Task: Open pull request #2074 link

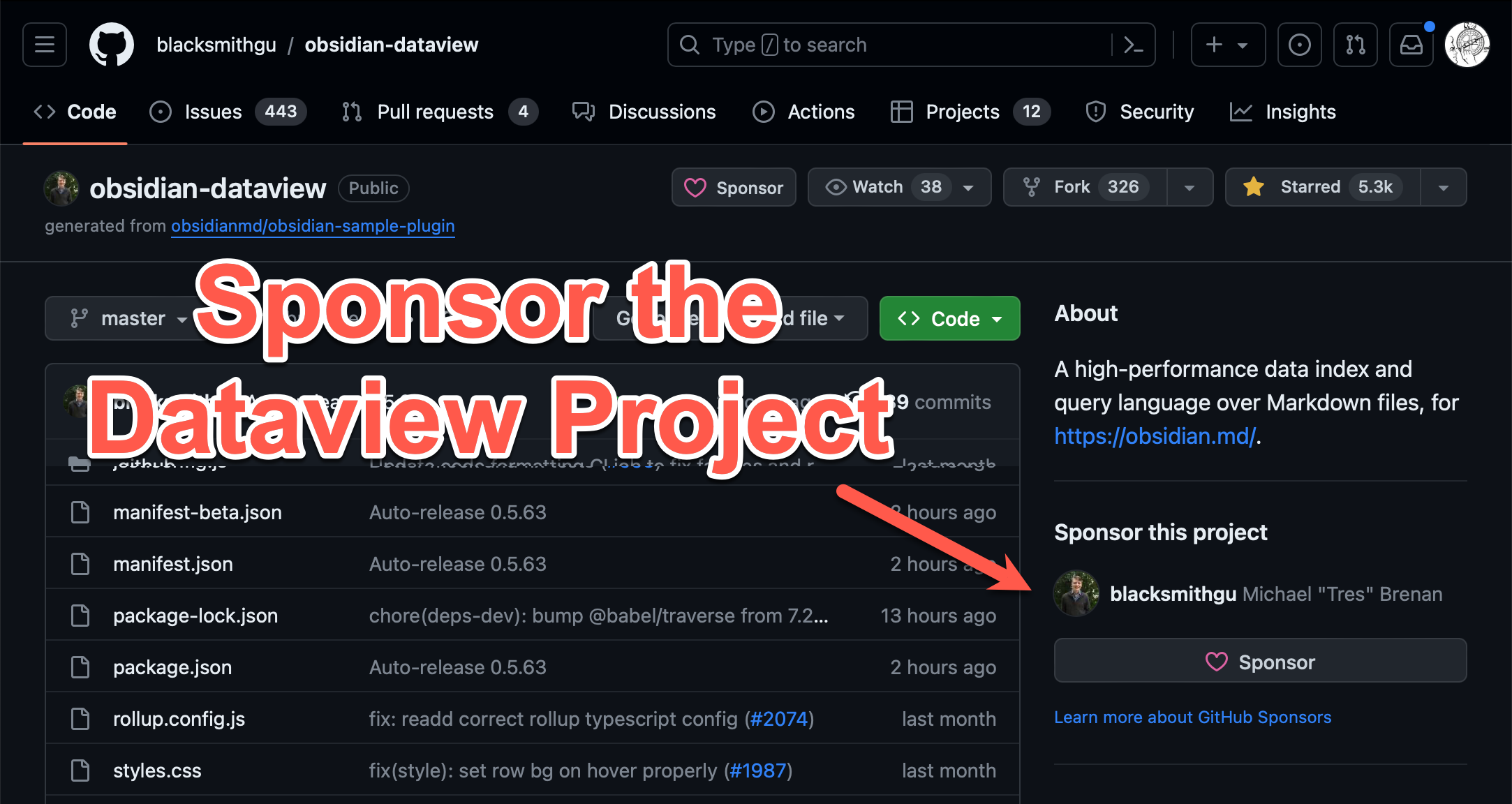Action: click(x=779, y=719)
